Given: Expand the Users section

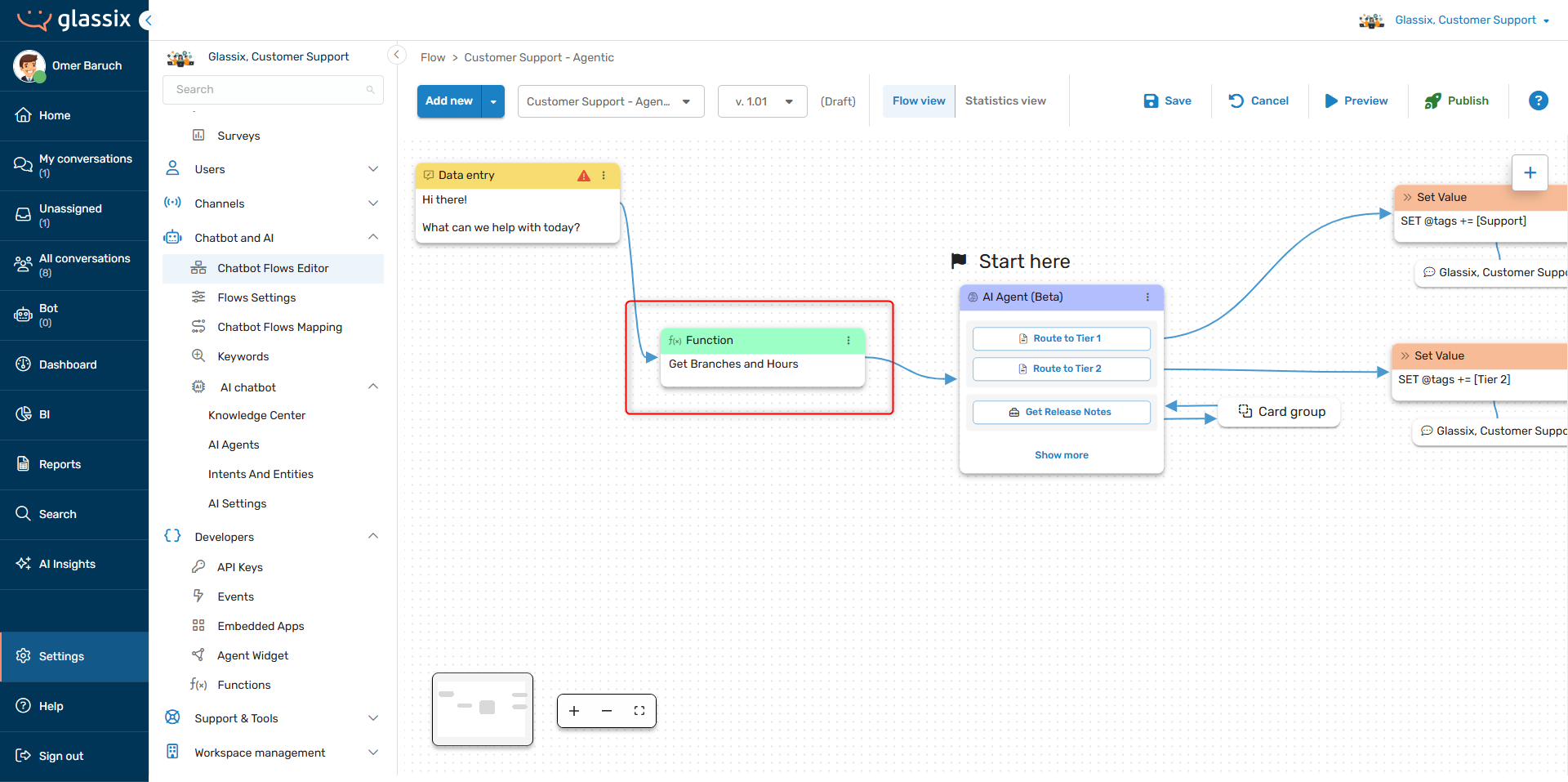Looking at the screenshot, I should tap(373, 169).
